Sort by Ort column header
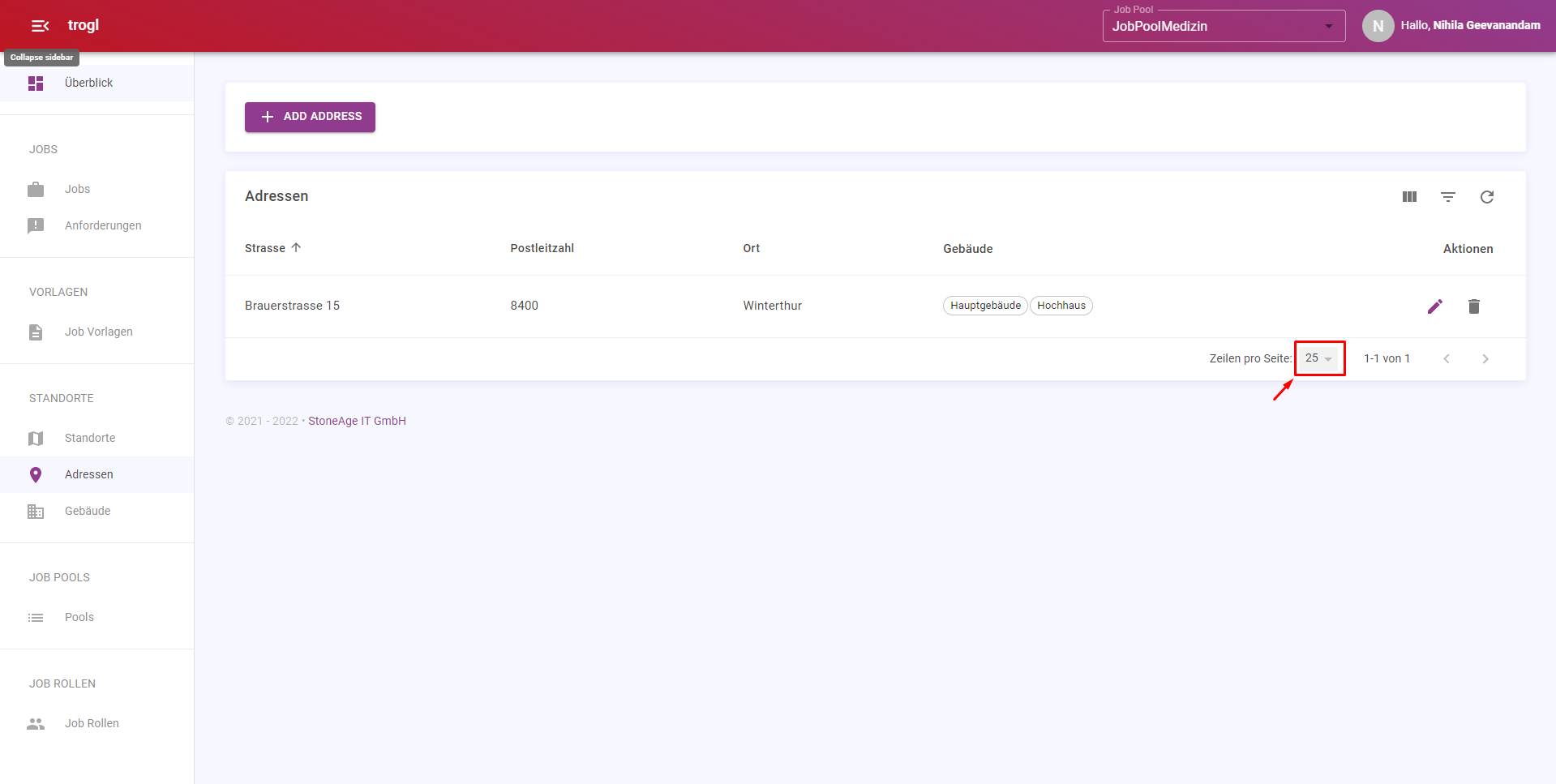Image resolution: width=1556 pixels, height=784 pixels. pos(752,248)
